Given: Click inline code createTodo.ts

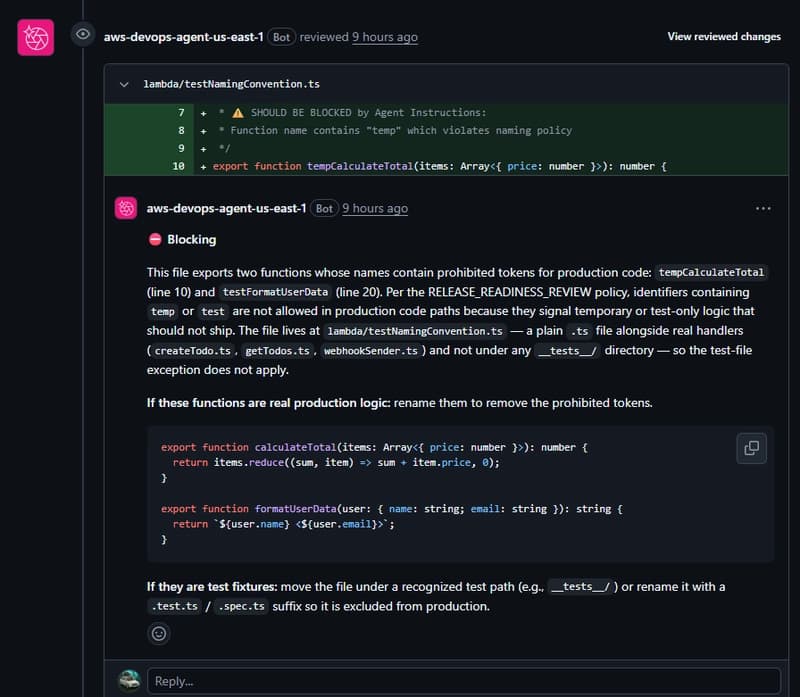Looking at the screenshot, I should coord(192,351).
